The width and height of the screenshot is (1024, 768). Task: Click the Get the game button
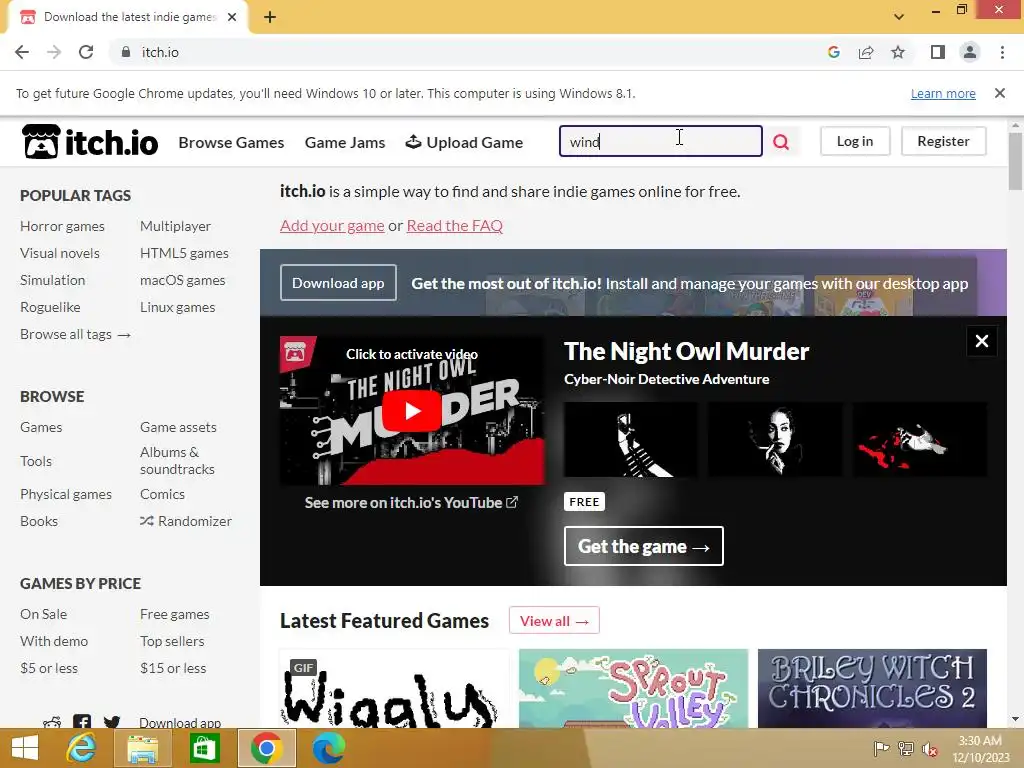coord(644,546)
